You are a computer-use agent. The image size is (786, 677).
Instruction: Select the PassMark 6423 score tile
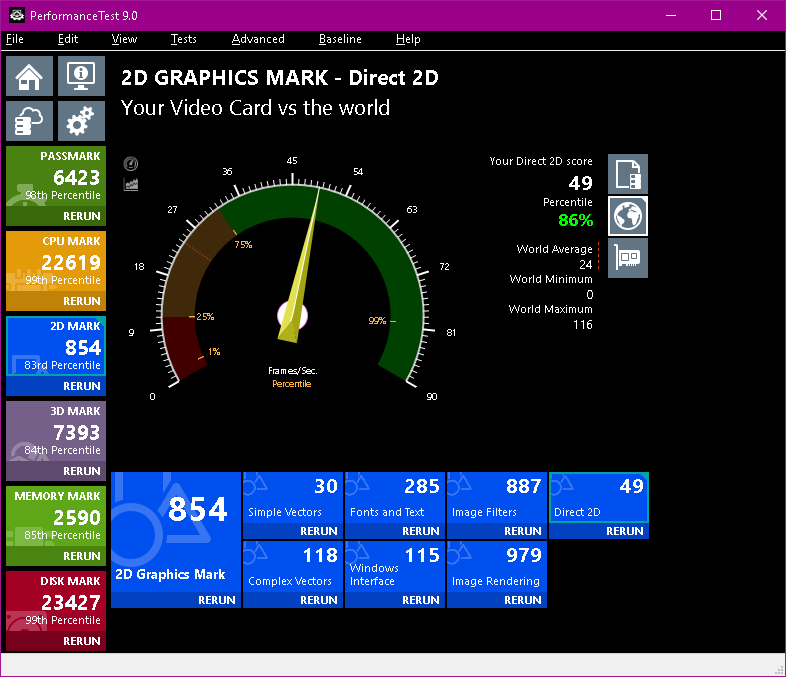pyautogui.click(x=56, y=176)
